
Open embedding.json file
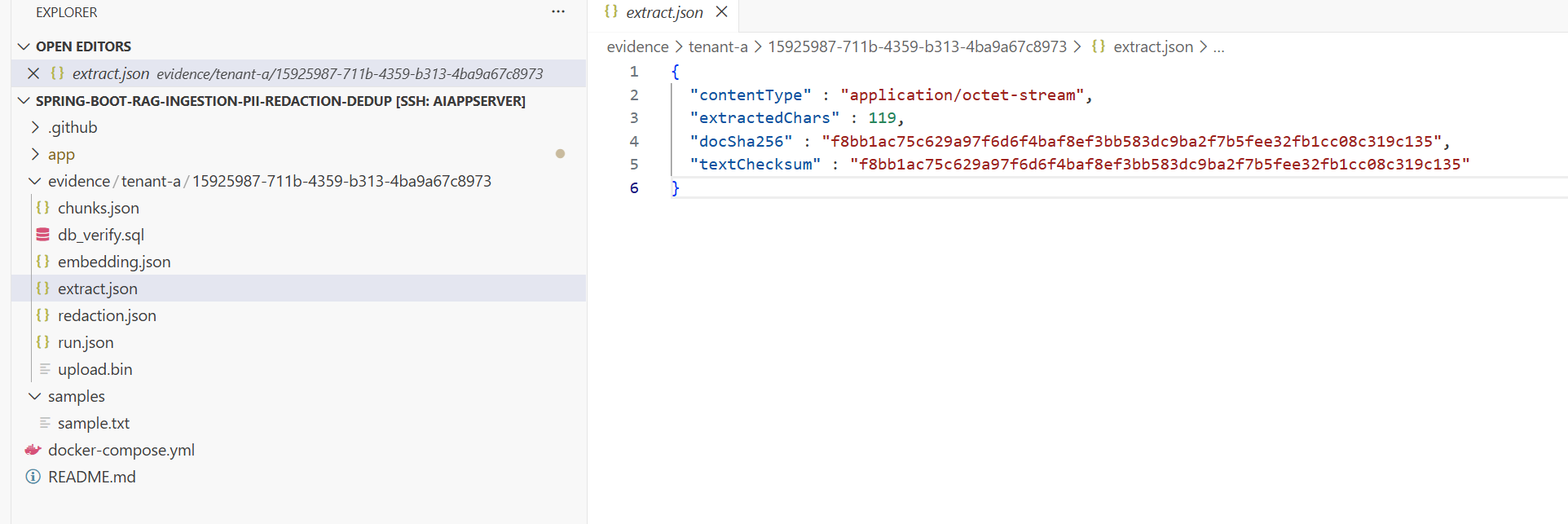click(114, 262)
